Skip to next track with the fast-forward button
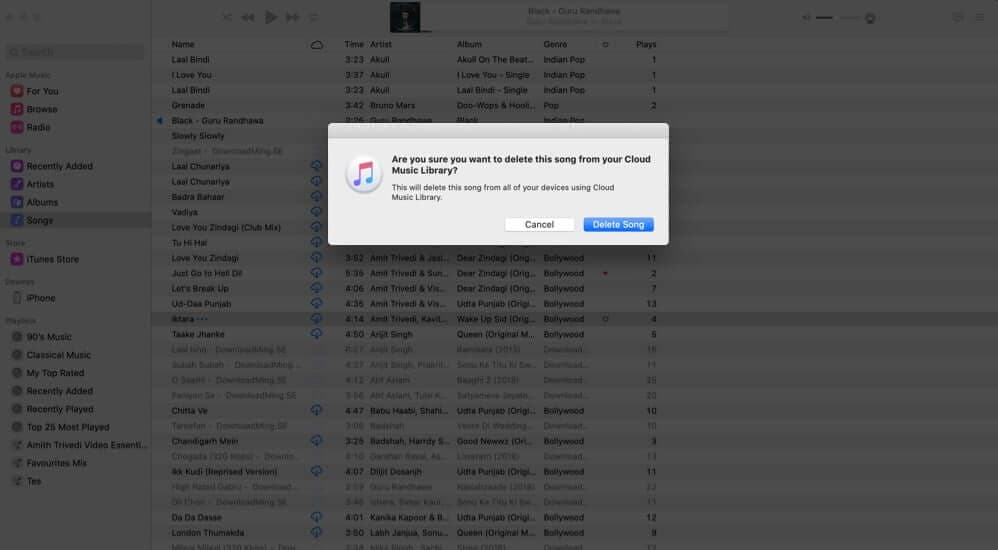 [x=292, y=17]
